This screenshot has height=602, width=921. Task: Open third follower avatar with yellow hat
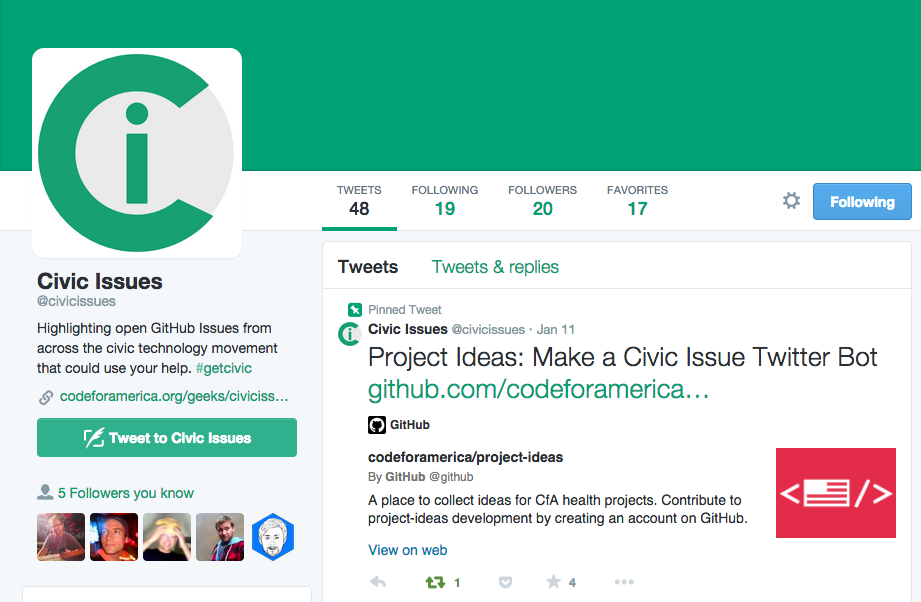point(167,537)
